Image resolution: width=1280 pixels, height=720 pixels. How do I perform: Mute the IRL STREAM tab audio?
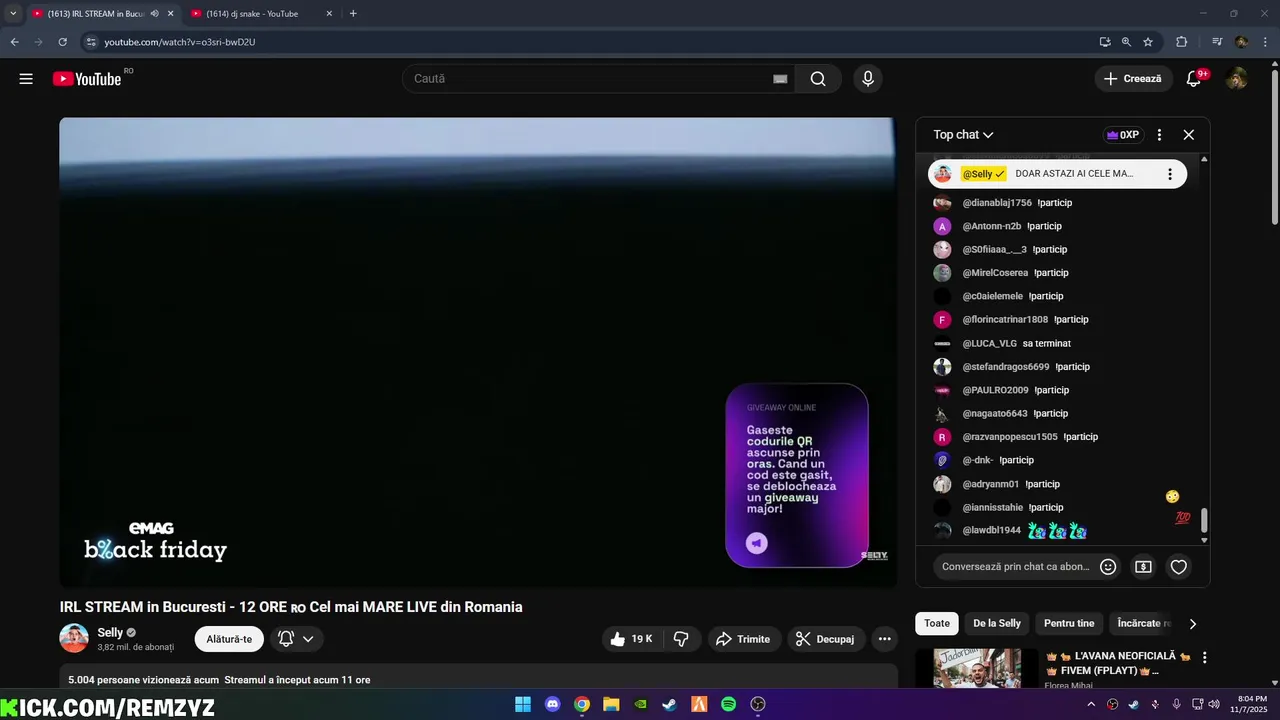(154, 14)
